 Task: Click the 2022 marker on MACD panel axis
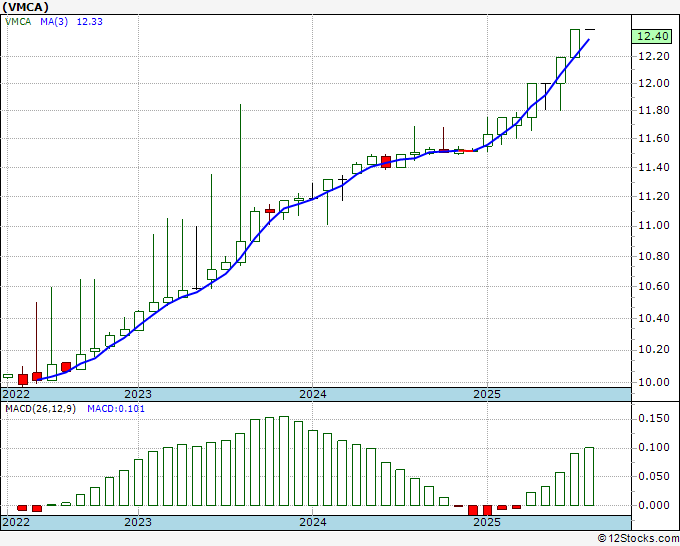(17, 522)
